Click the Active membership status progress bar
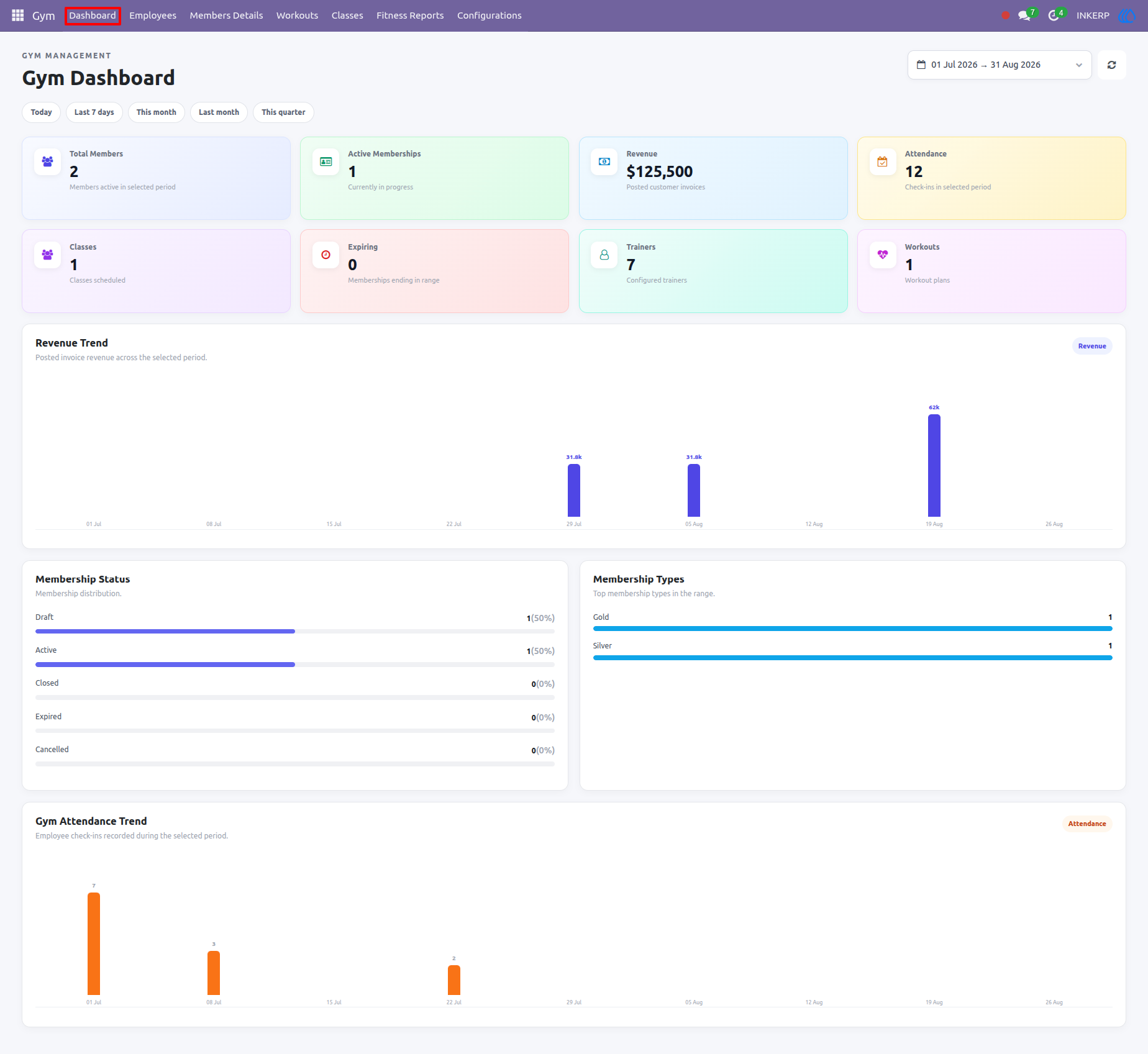This screenshot has height=1054, width=1148. coord(295,665)
